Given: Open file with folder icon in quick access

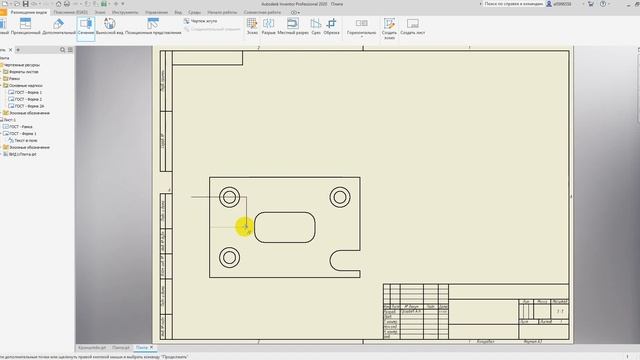Looking at the screenshot, I should point(17,4).
